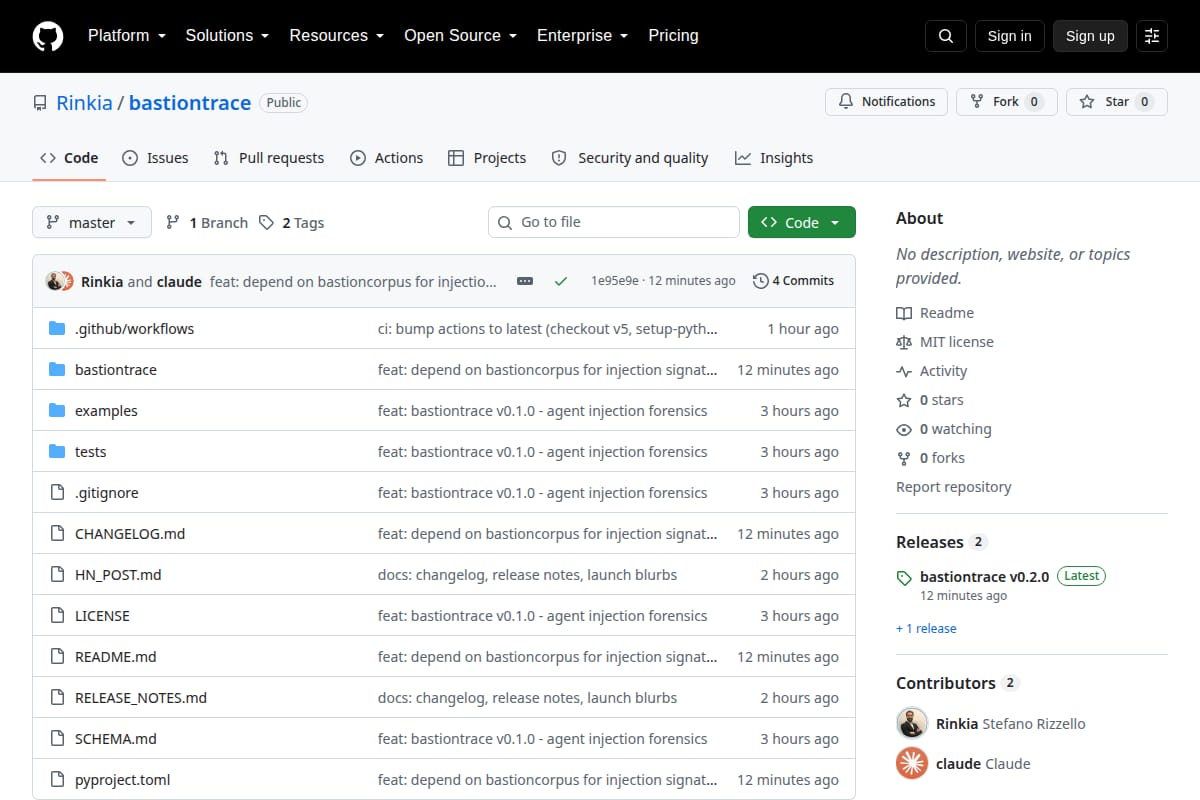The height and width of the screenshot is (800, 1200).
Task: Click the Rinkia commit author avatar
Action: tap(55, 281)
